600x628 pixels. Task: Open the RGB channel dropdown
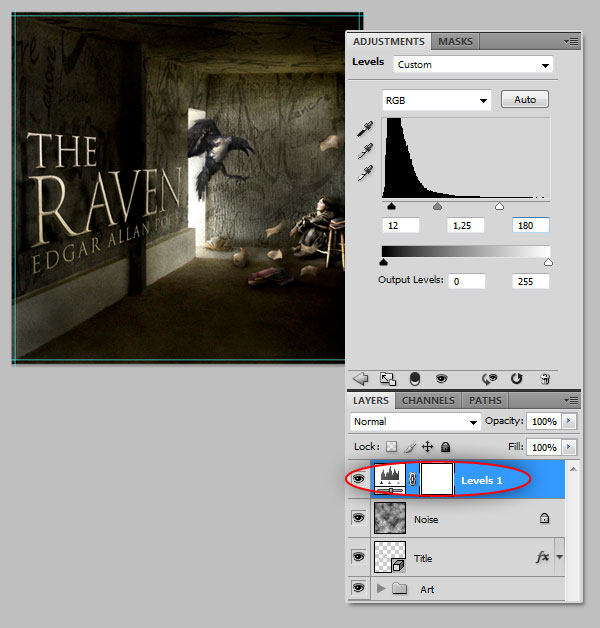437,100
